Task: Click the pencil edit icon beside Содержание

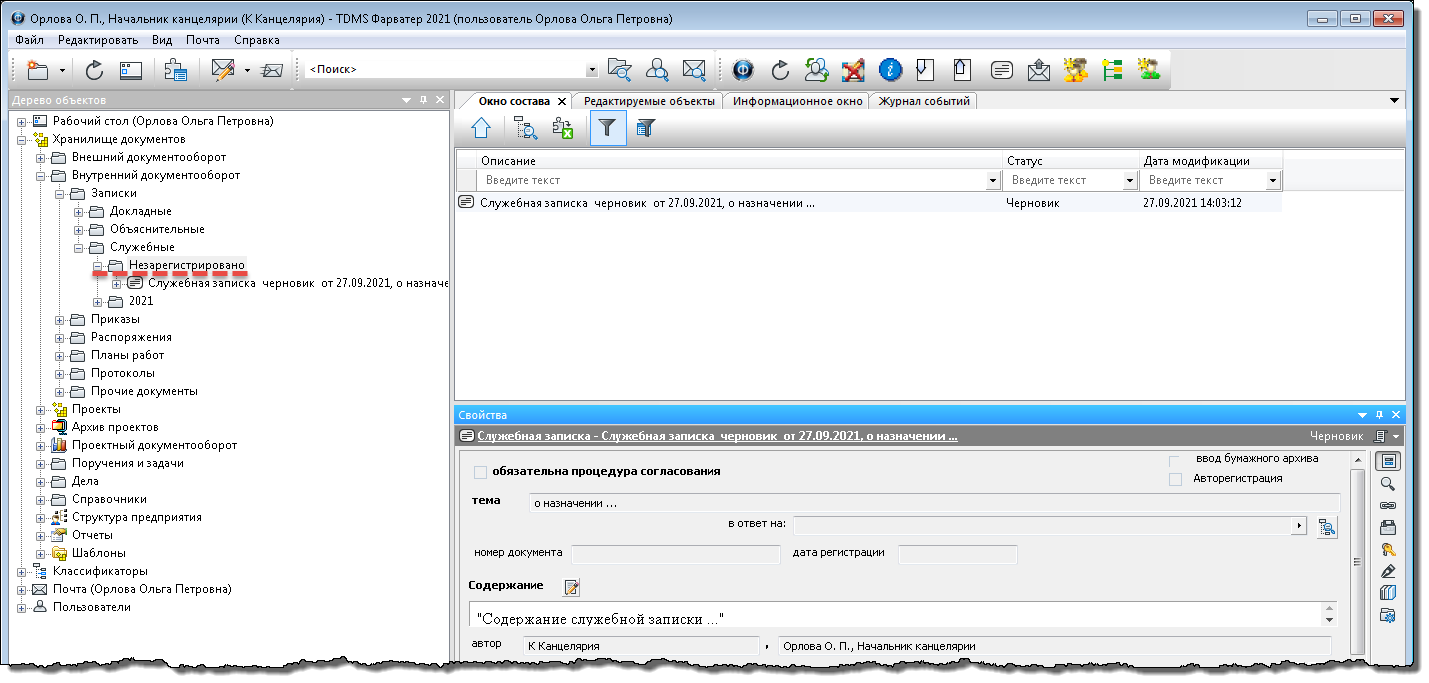Action: tap(572, 587)
